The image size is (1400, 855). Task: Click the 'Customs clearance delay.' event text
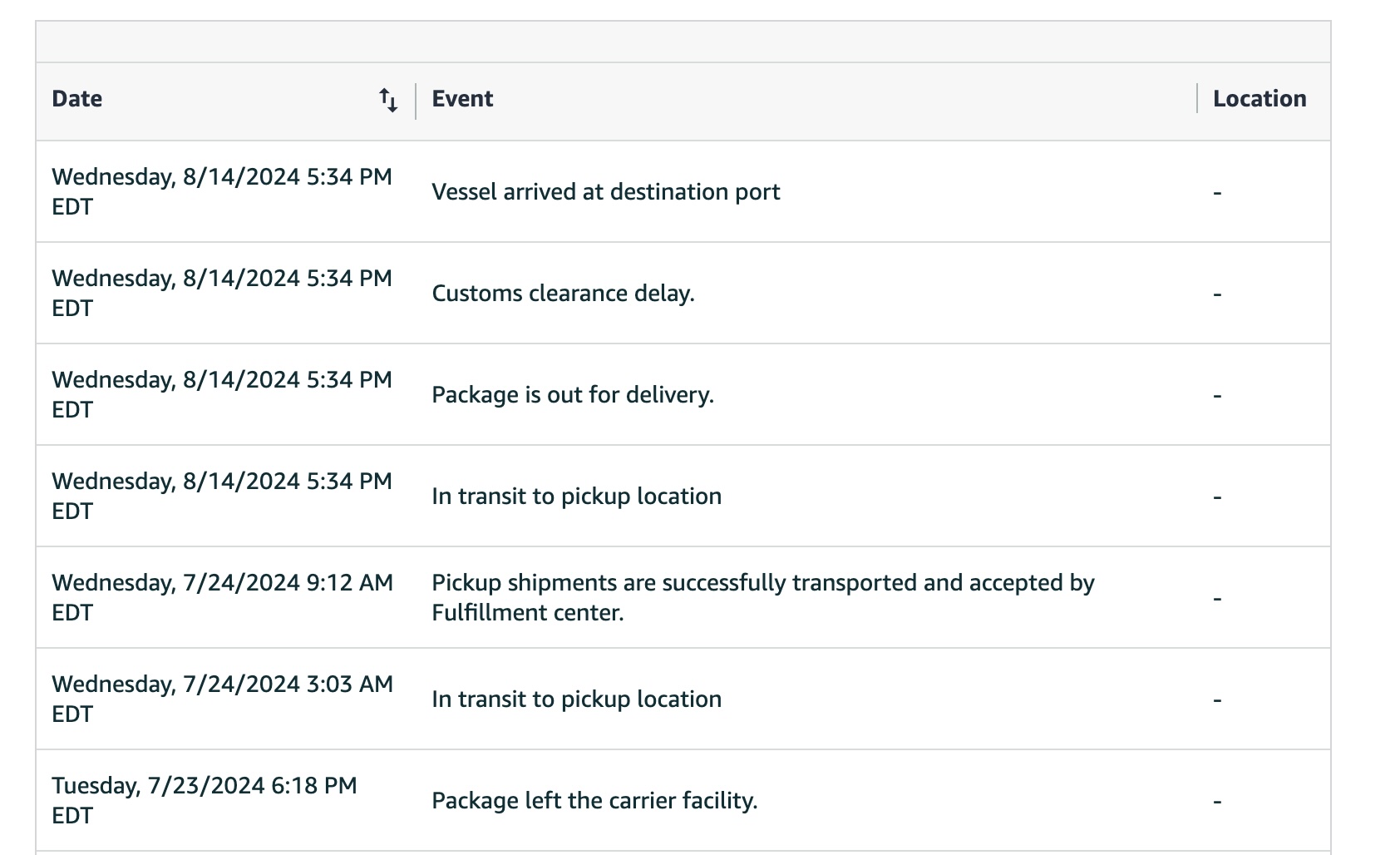(x=563, y=294)
